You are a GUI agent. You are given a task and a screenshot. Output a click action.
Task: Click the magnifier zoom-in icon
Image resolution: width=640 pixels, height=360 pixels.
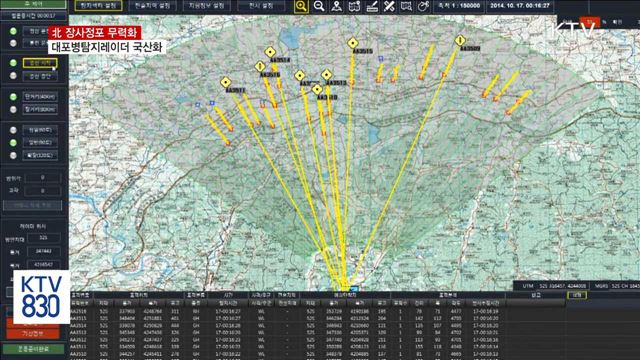tap(301, 6)
